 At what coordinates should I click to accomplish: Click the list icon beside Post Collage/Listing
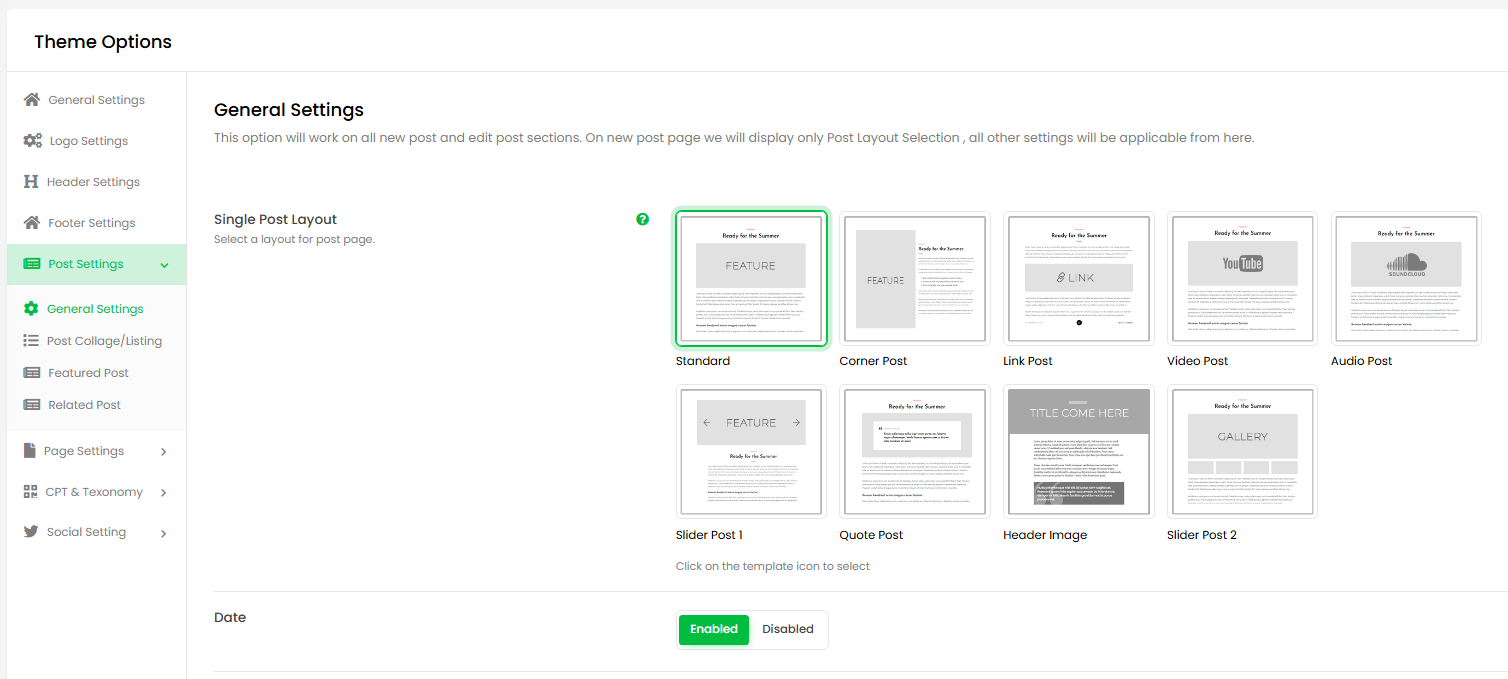(31, 341)
